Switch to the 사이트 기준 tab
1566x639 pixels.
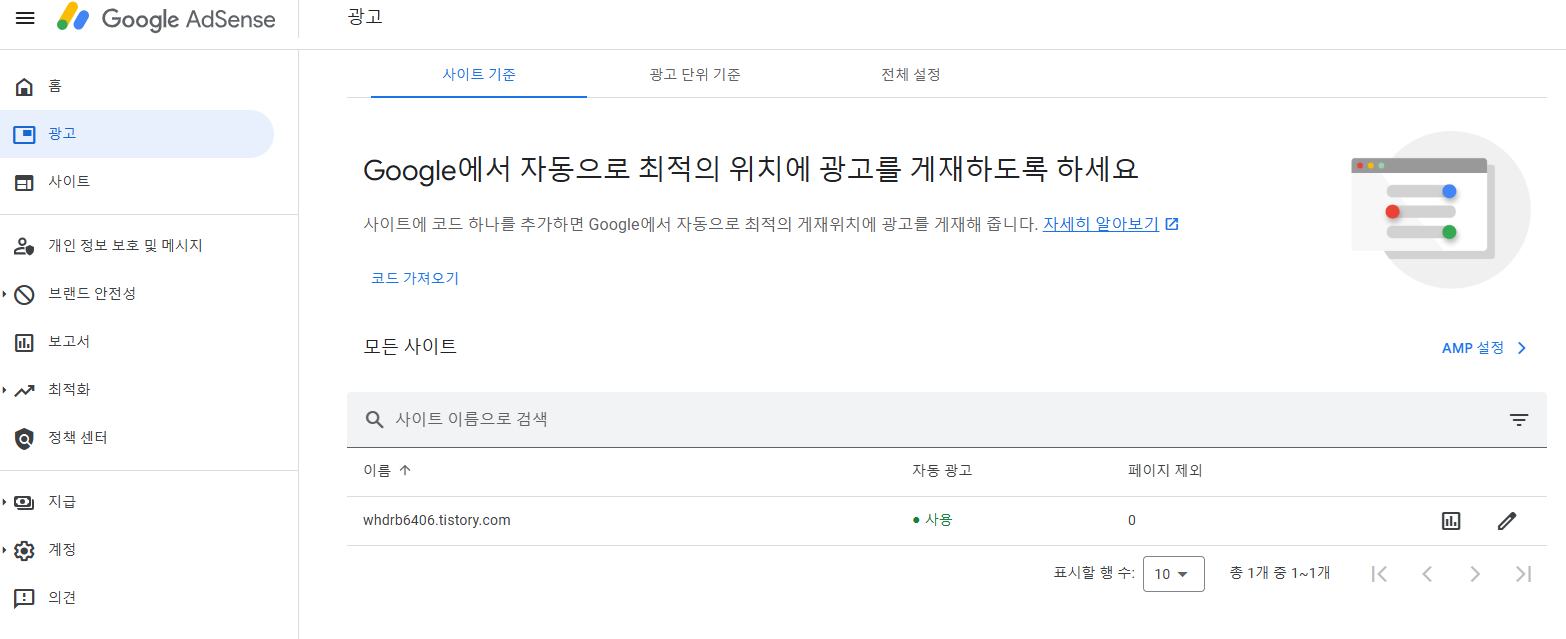pyautogui.click(x=479, y=75)
